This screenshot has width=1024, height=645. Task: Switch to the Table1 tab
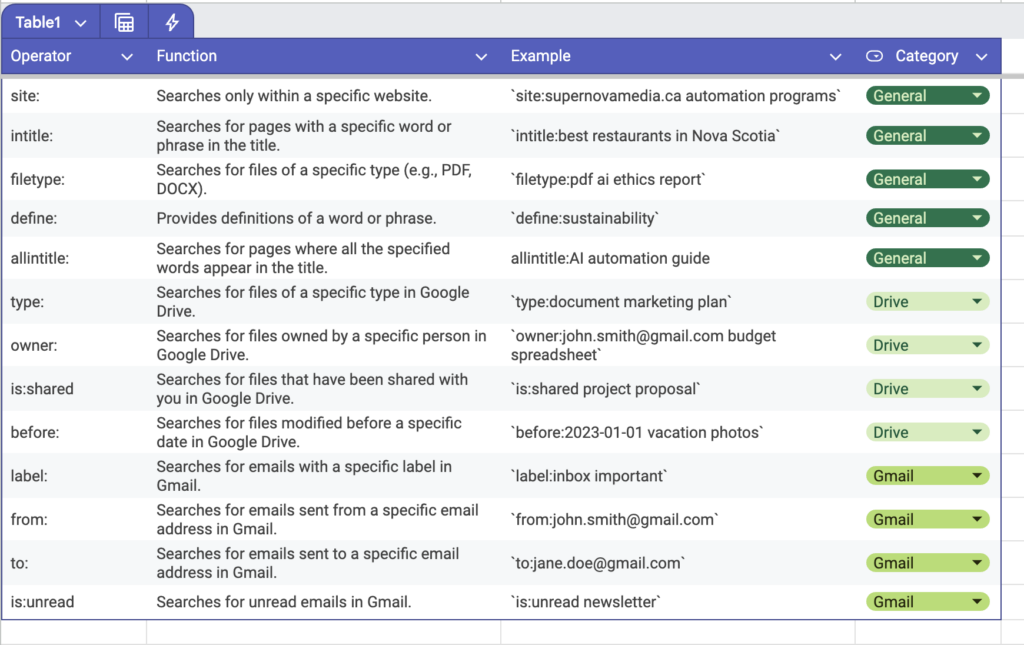(x=40, y=20)
